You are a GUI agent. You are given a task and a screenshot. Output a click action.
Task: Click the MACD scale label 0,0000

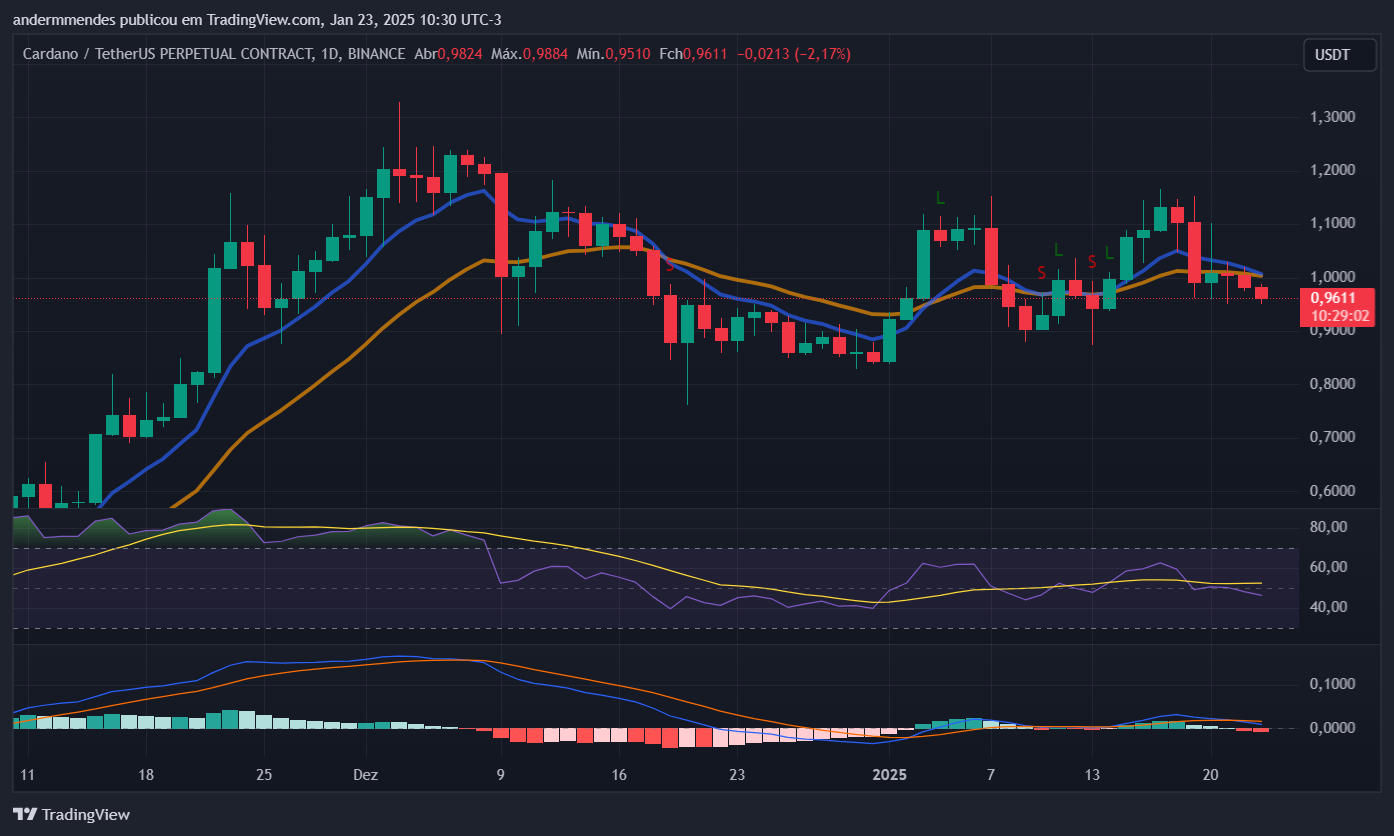(x=1332, y=728)
